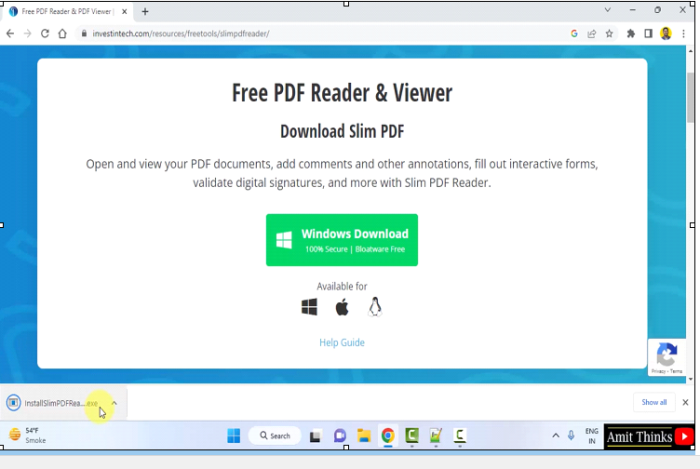Open Task View on the taskbar
The height and width of the screenshot is (469, 700).
tap(315, 436)
